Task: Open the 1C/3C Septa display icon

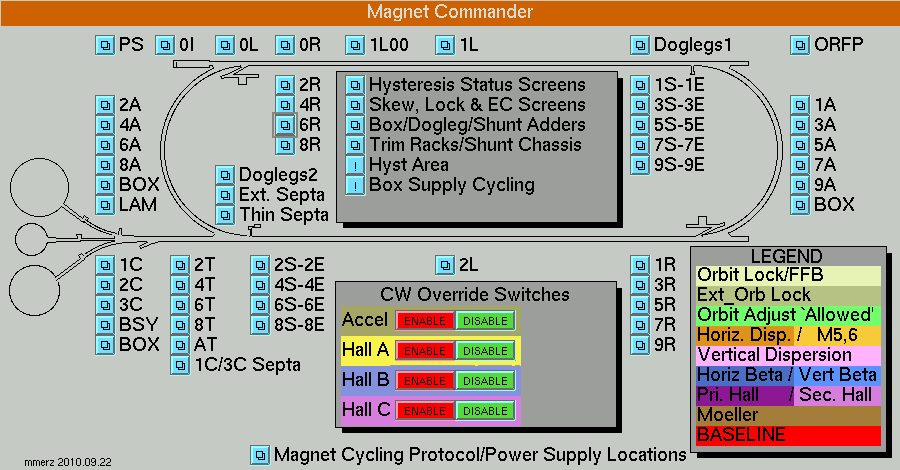Action: pos(180,365)
